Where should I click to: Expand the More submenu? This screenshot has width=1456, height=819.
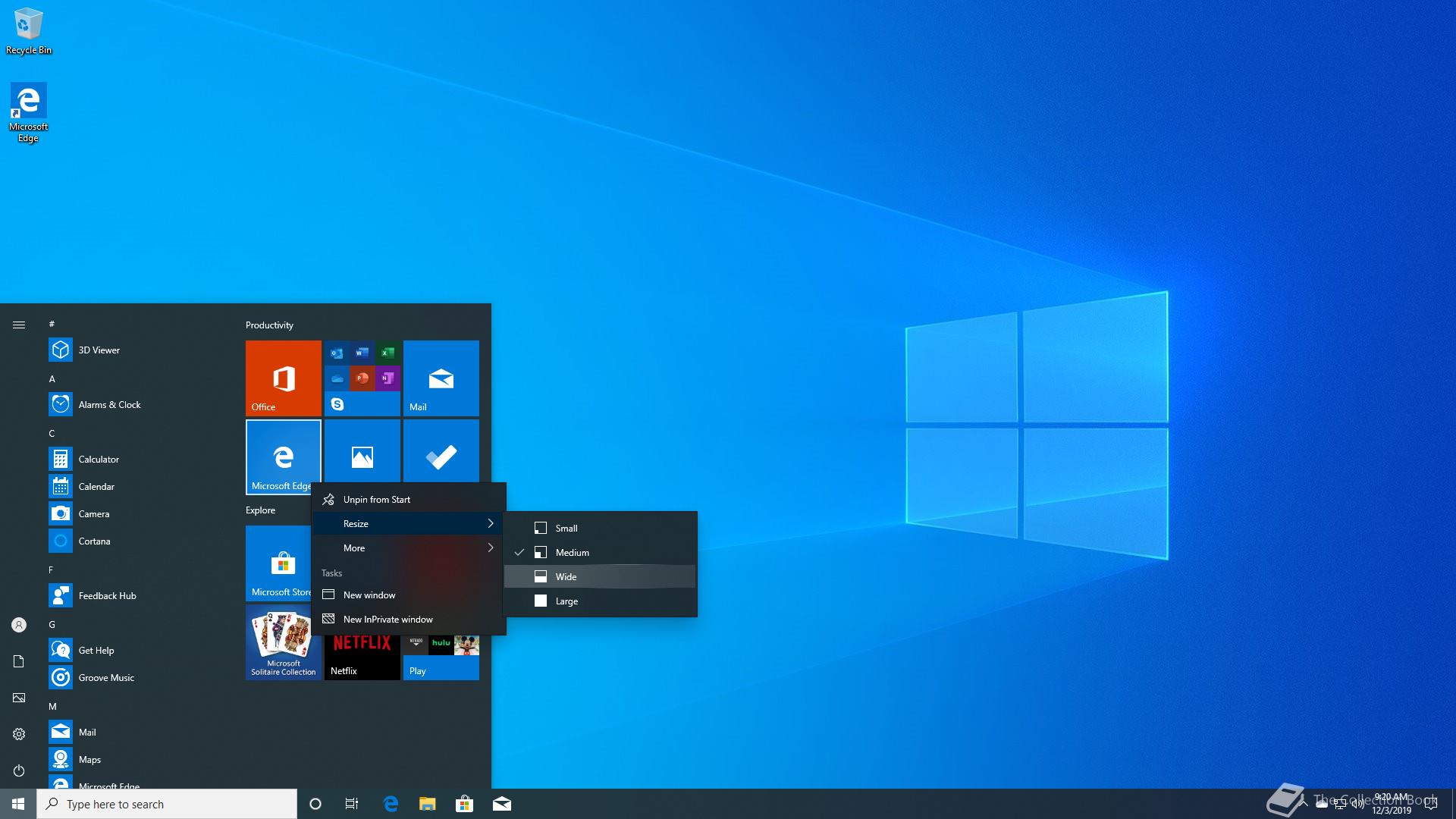[x=408, y=548]
